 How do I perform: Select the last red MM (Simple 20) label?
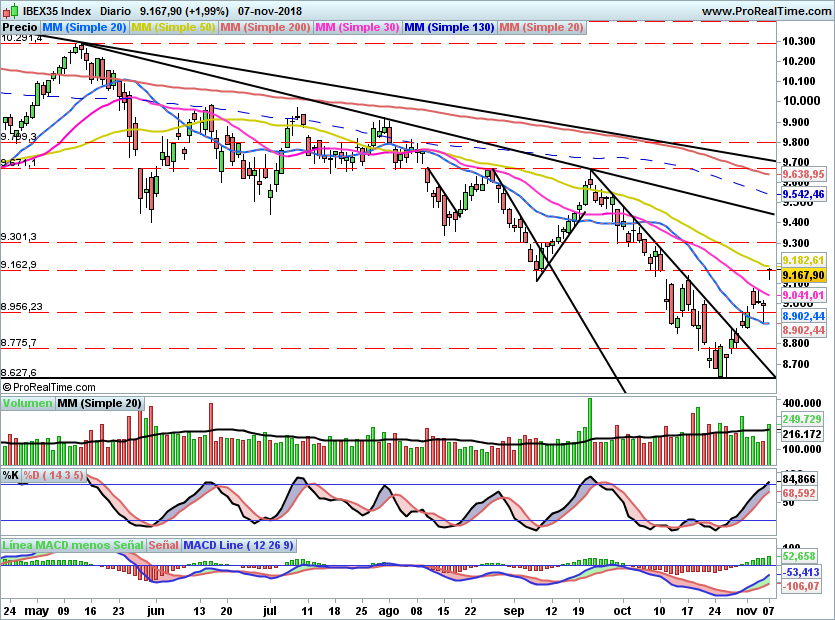tap(541, 27)
